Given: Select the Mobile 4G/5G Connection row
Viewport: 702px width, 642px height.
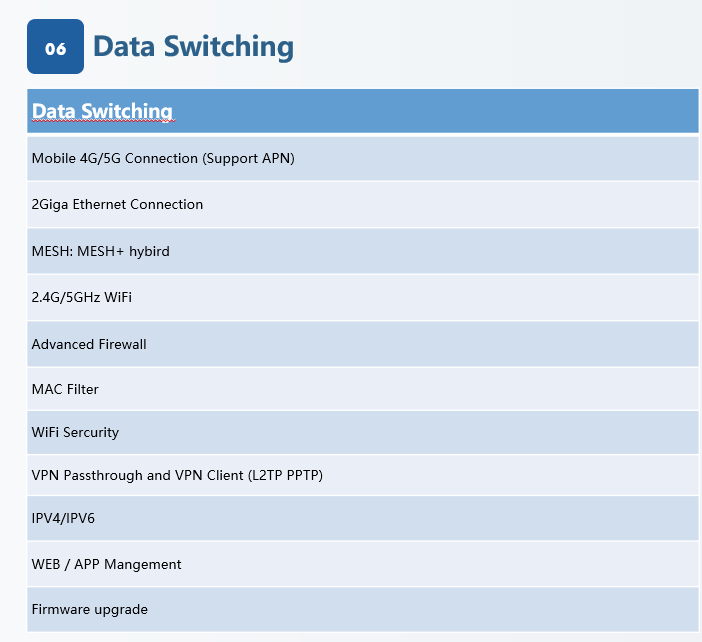Looking at the screenshot, I should (x=362, y=158).
